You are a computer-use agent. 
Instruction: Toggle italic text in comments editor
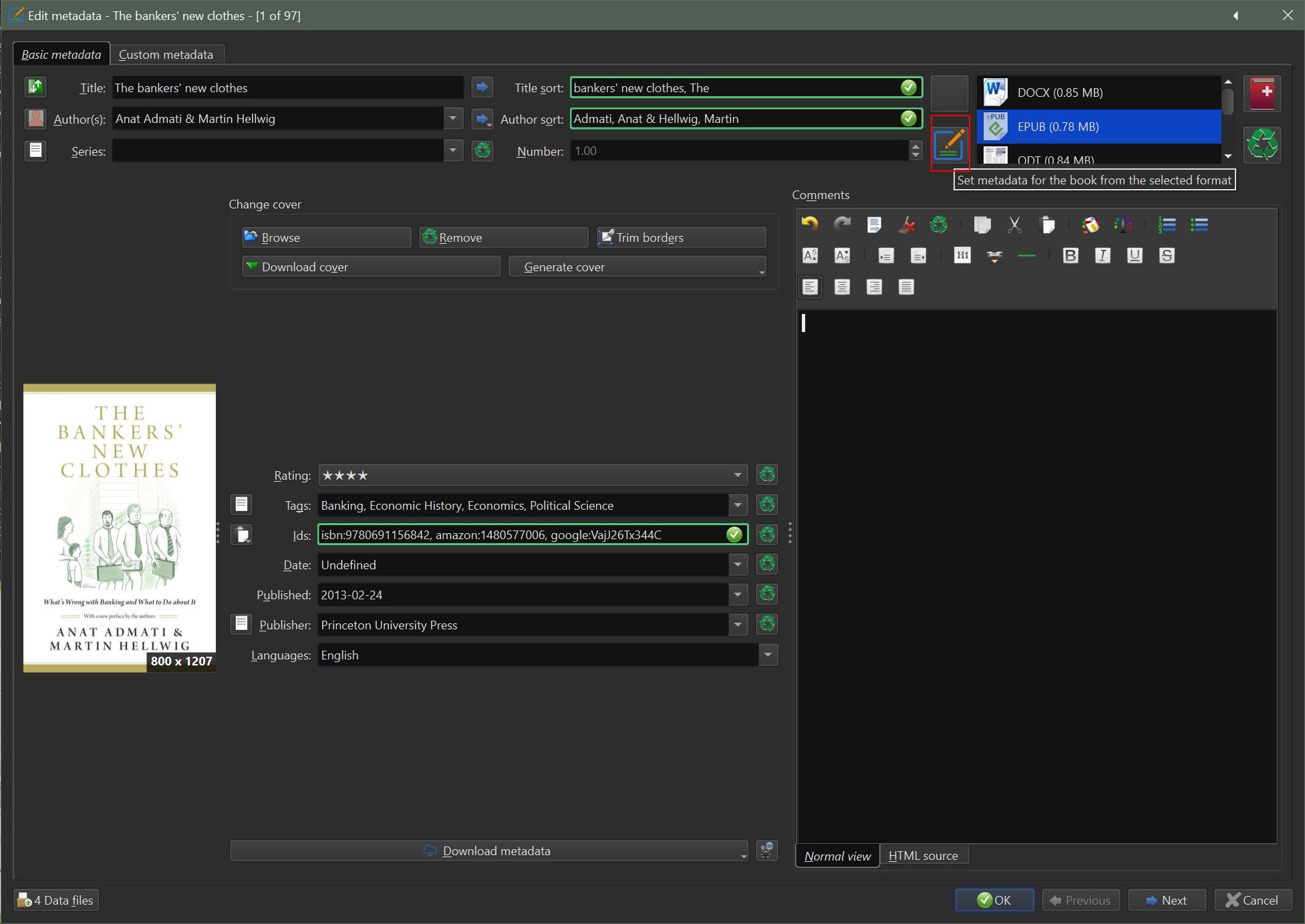1103,255
